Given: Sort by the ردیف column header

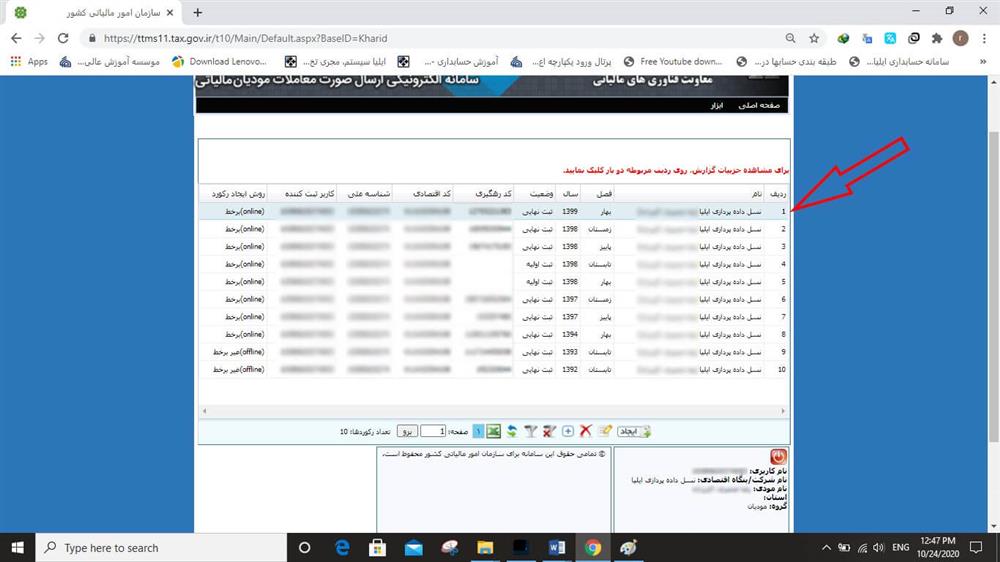Looking at the screenshot, I should (x=777, y=193).
